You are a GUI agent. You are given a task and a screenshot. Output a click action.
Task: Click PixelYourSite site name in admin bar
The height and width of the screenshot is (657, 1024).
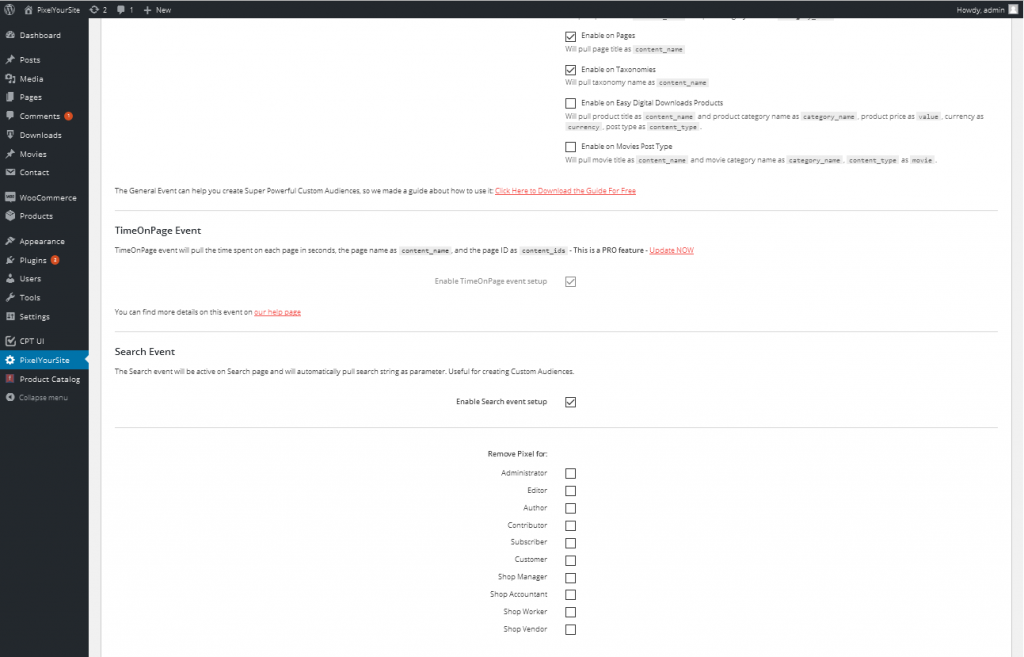pos(58,10)
